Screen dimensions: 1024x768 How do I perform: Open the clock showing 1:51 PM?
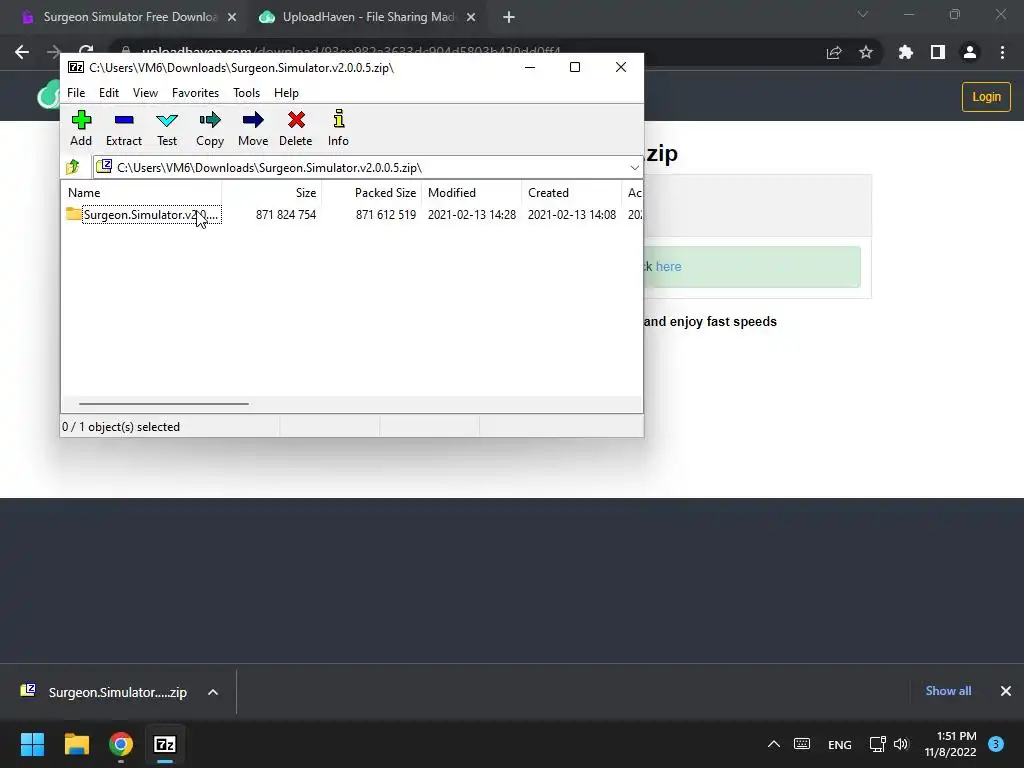950,744
